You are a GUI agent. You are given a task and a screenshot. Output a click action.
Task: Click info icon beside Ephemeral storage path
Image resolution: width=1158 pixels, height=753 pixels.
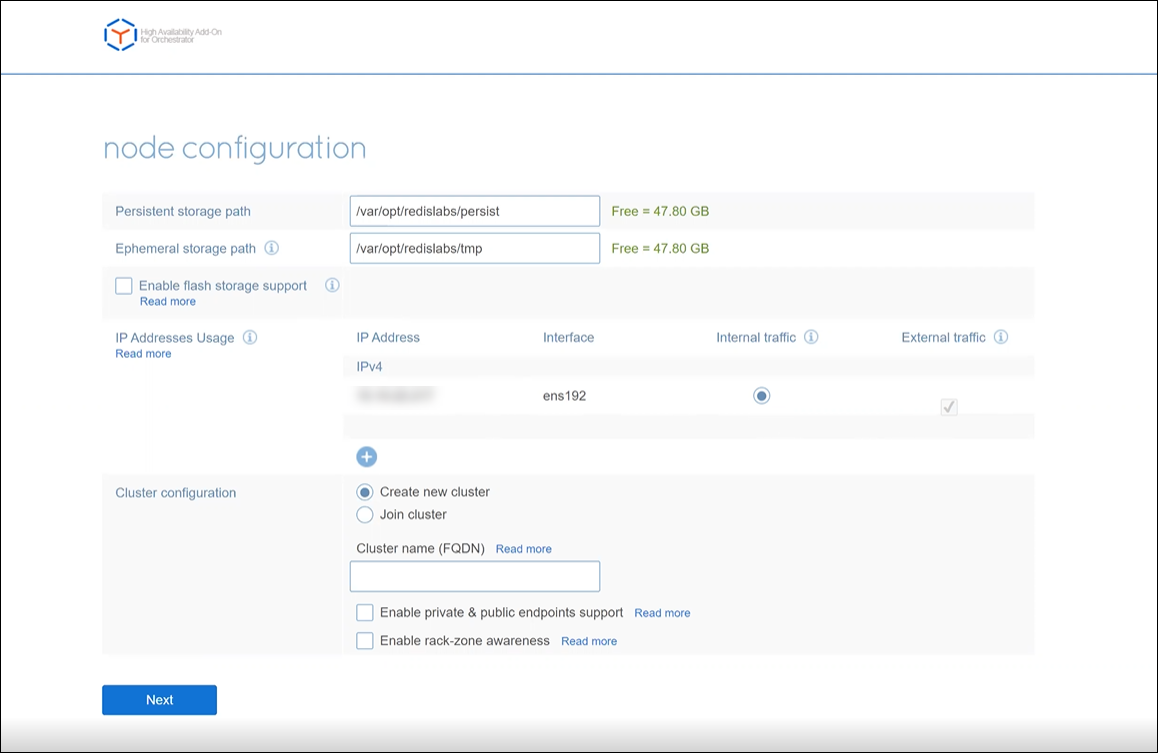pyautogui.click(x=271, y=248)
